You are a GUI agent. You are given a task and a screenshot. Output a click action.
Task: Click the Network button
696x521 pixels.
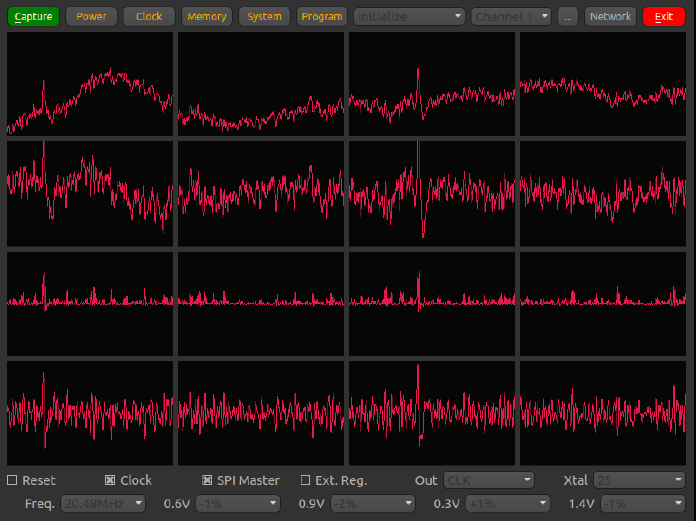point(610,16)
